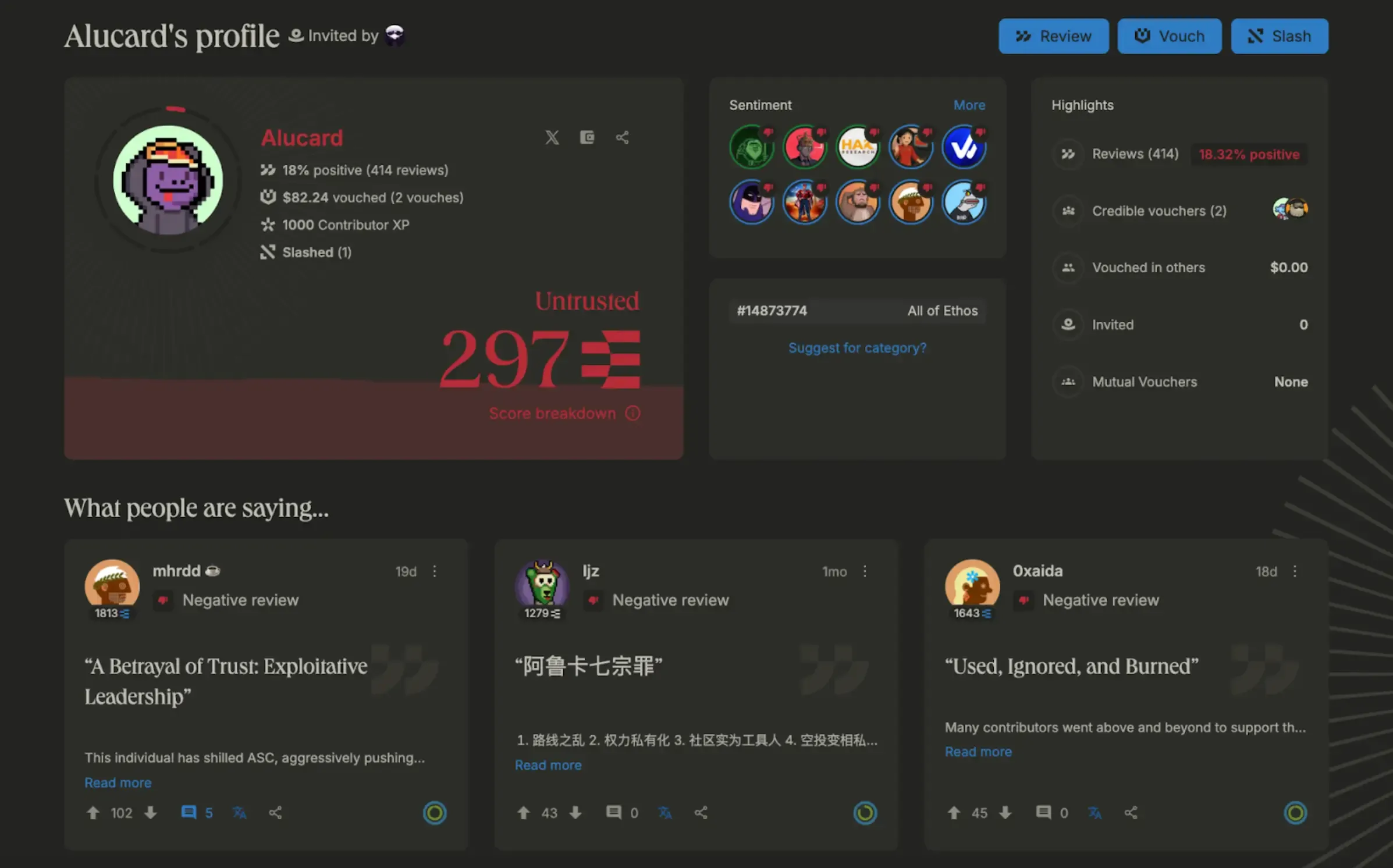Click the Vouch button
This screenshot has height=868, width=1393.
click(1169, 36)
